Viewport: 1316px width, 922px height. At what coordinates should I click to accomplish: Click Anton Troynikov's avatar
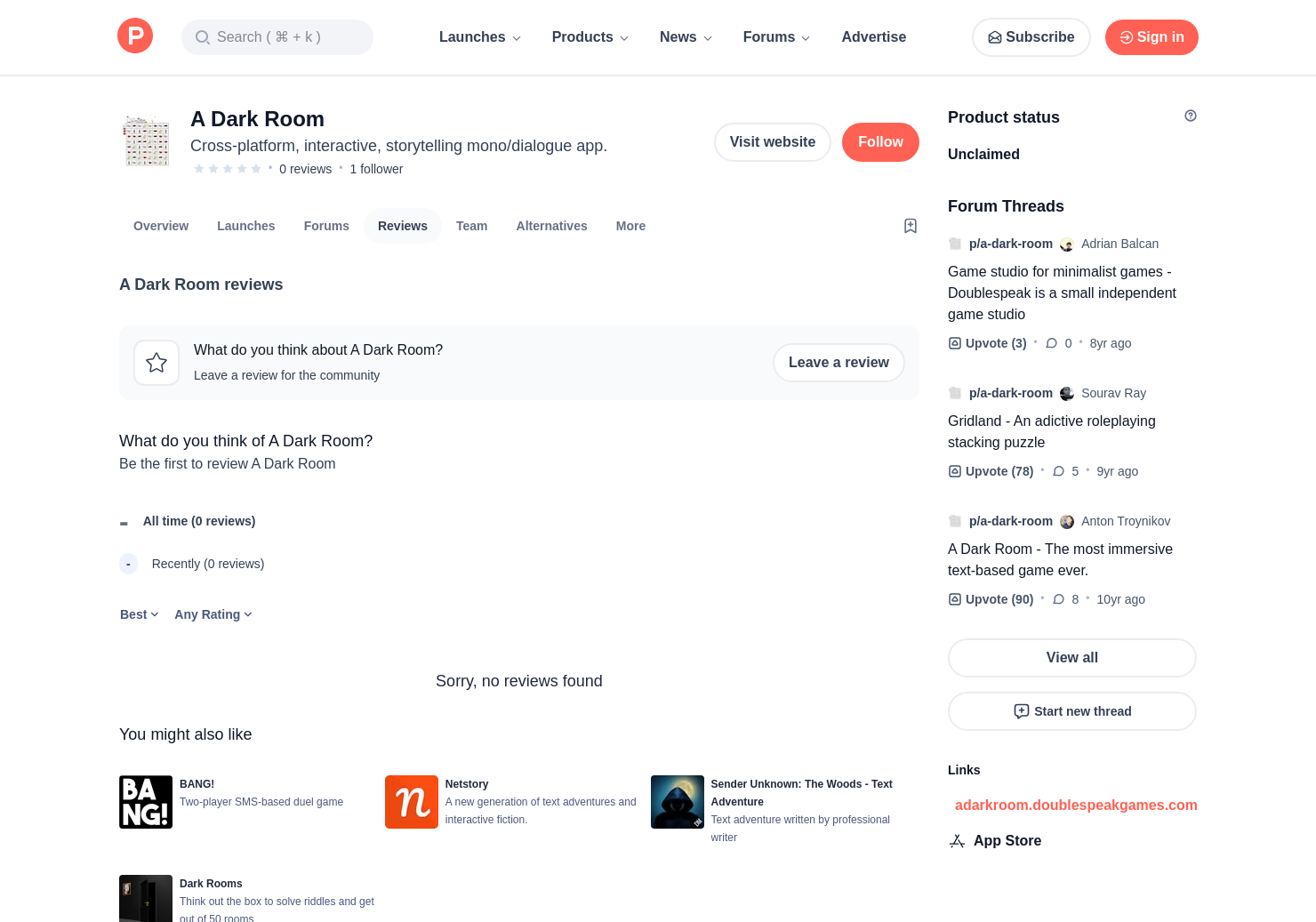[1067, 522]
